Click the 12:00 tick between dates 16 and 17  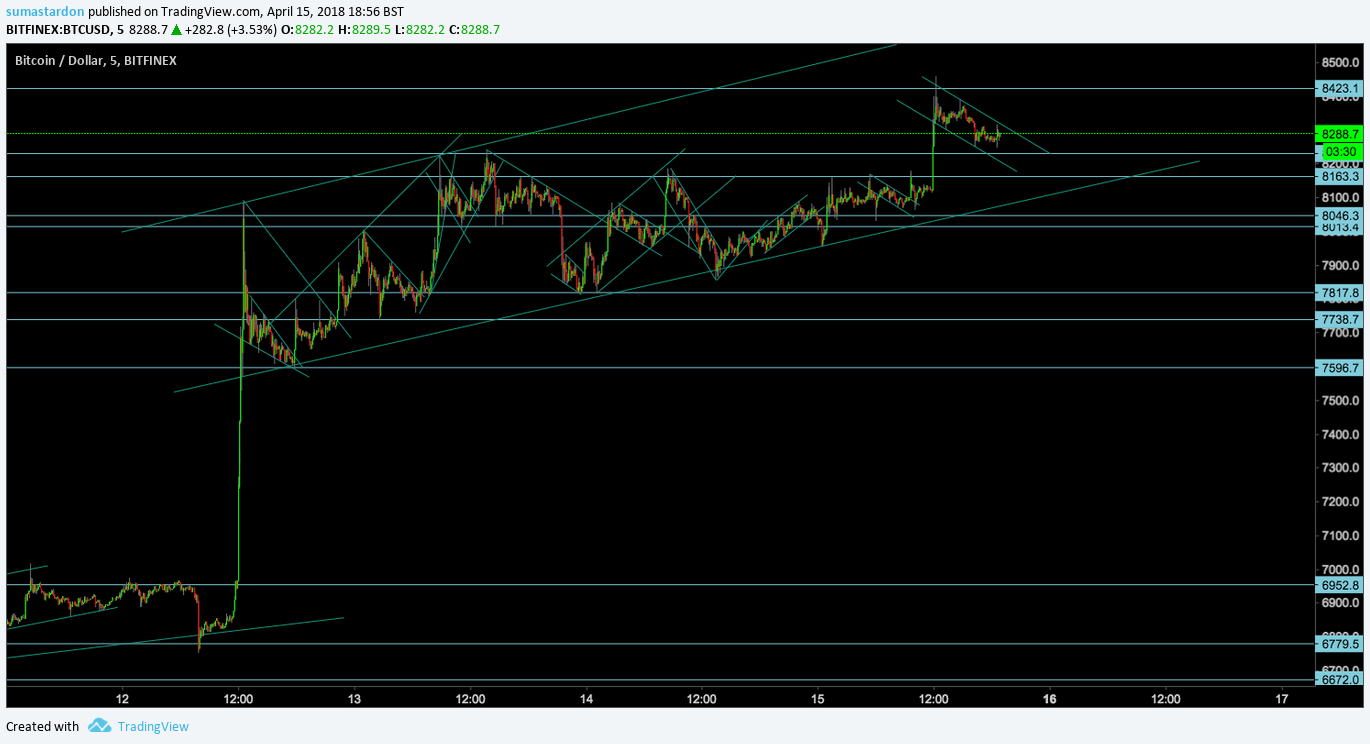[x=1166, y=699]
